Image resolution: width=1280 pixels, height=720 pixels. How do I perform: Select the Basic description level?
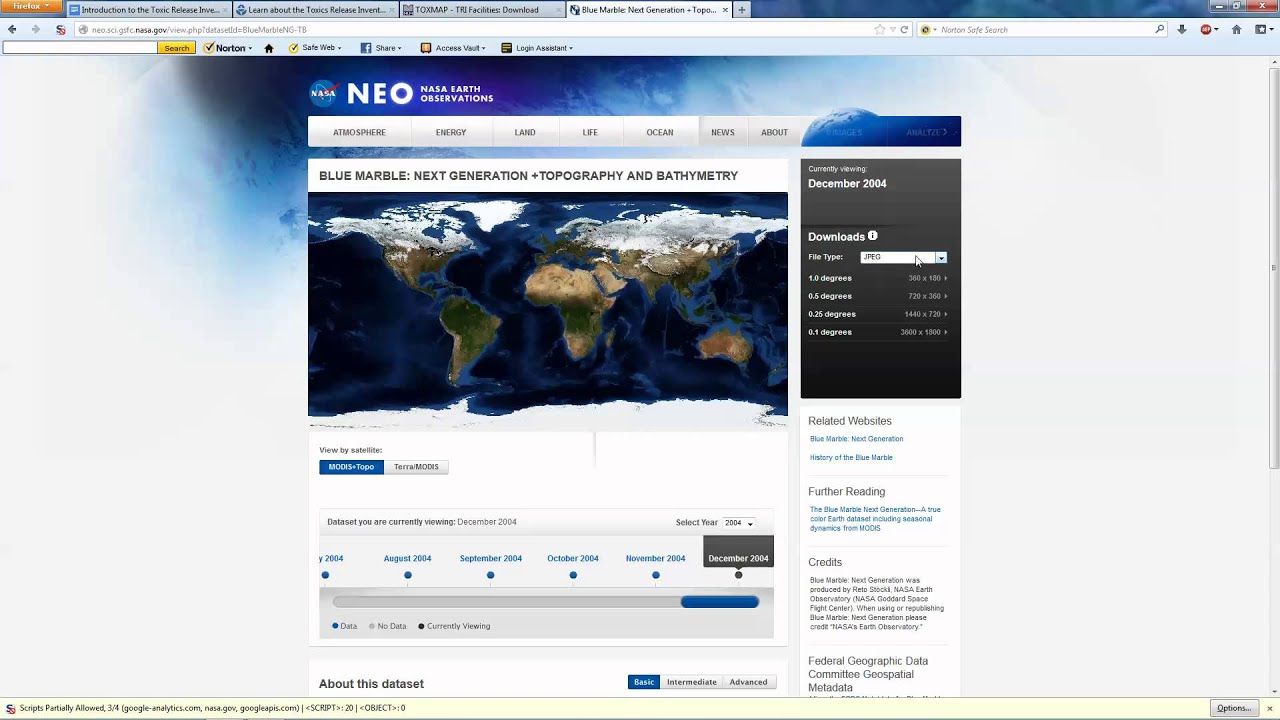click(644, 682)
